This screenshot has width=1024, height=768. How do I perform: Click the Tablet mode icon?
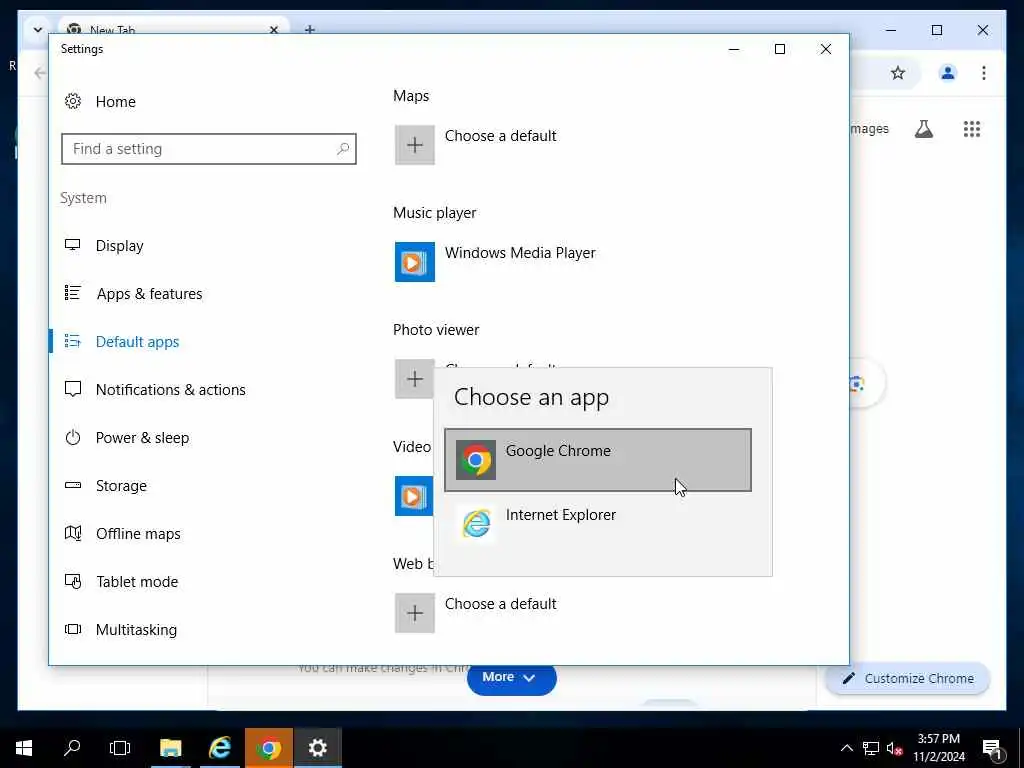click(72, 581)
